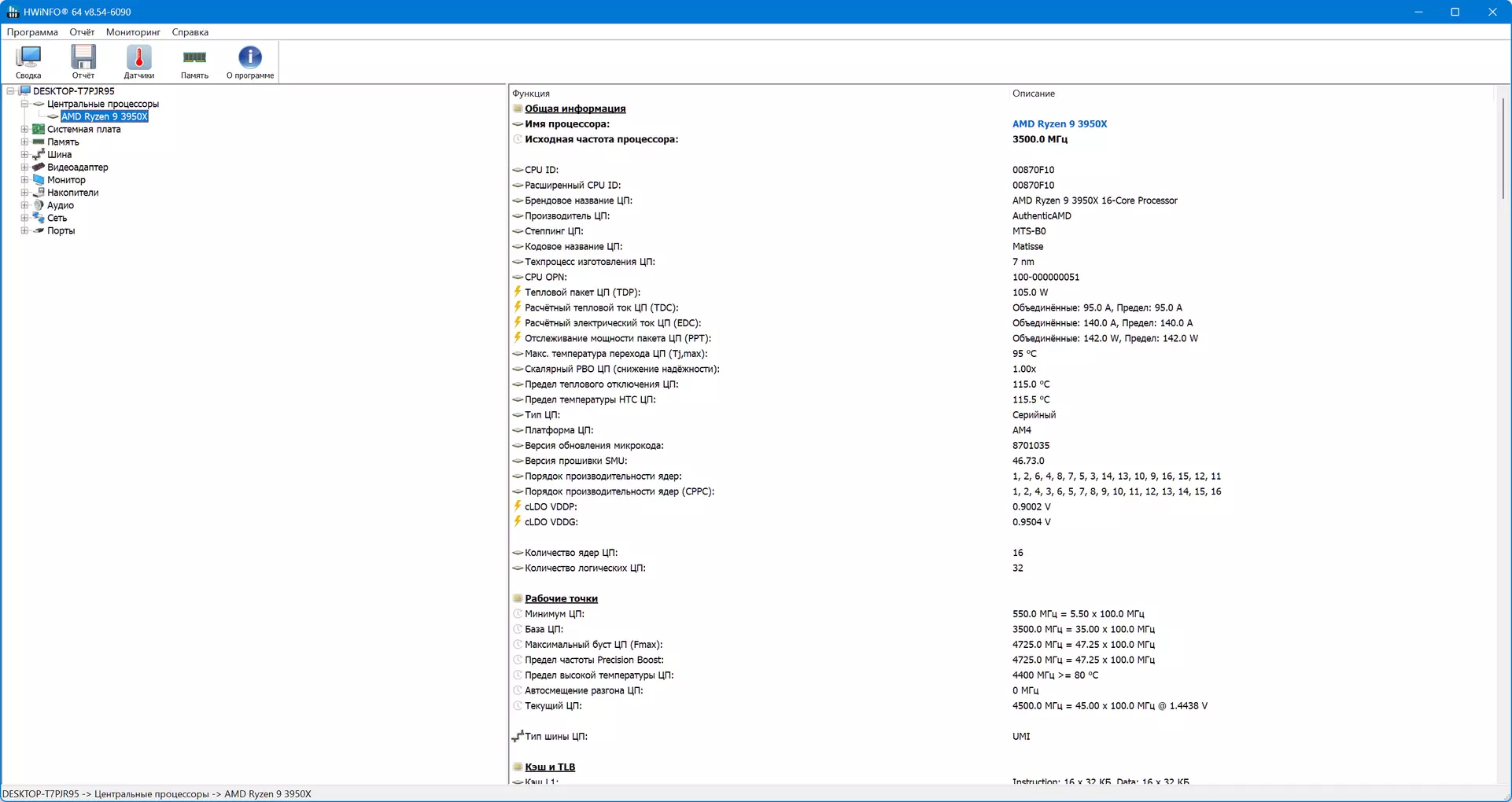Open the Отчёт menu in menu bar
1512x802 pixels.
82,32
